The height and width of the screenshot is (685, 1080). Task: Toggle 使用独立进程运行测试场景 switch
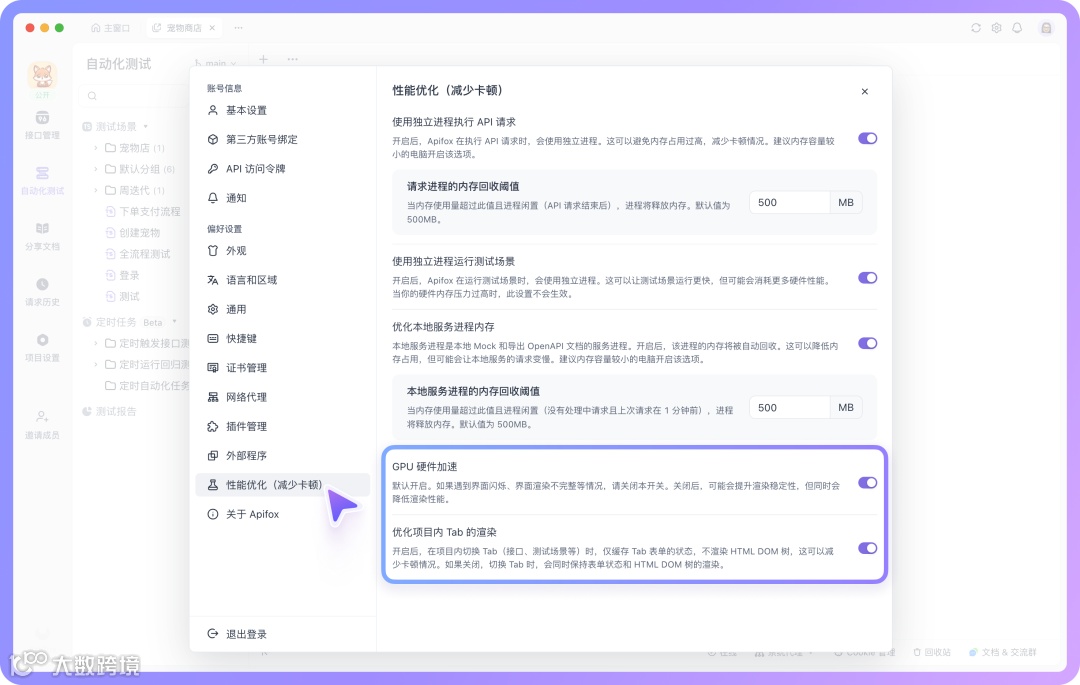point(867,277)
